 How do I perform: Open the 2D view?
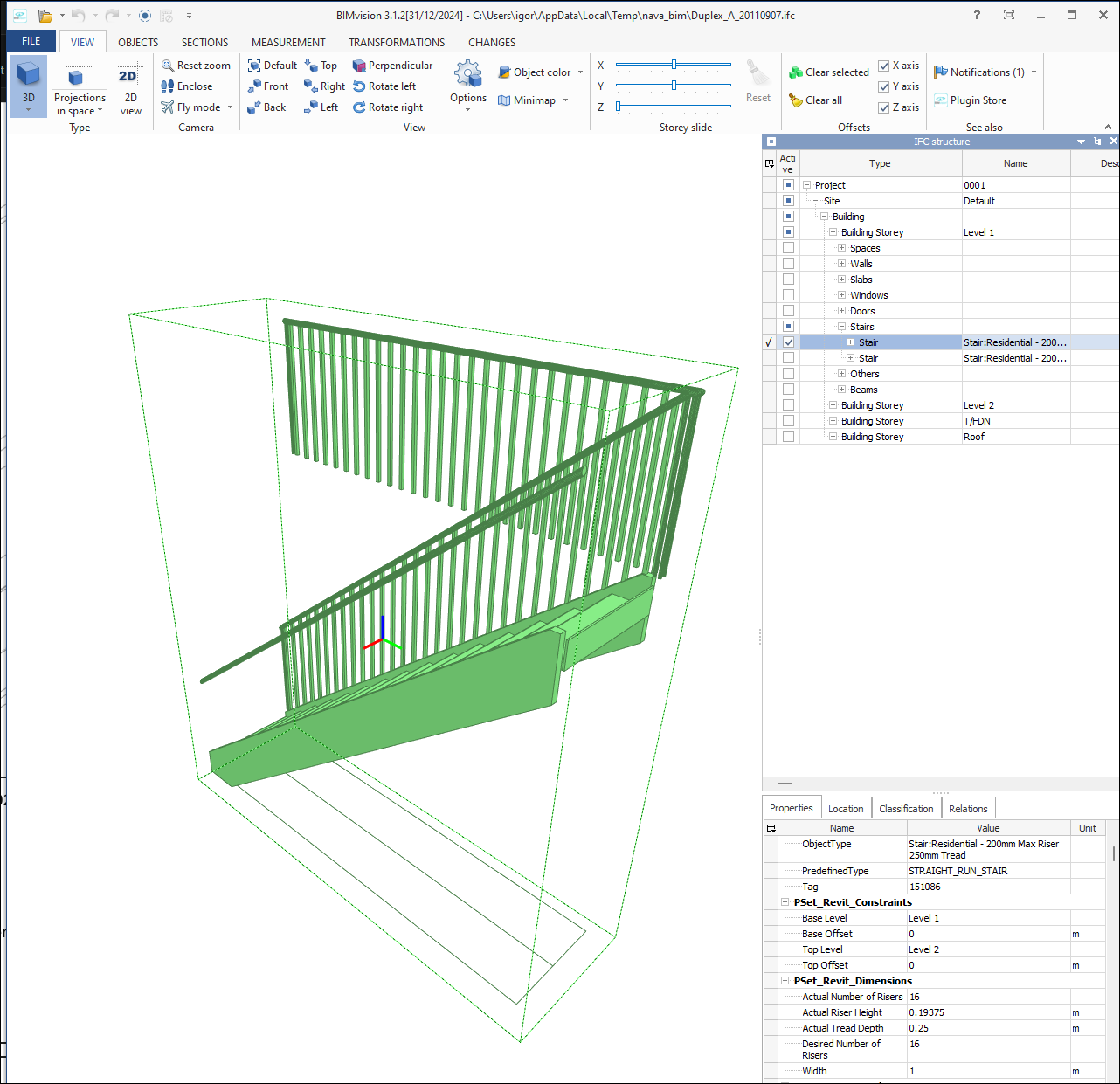point(130,91)
